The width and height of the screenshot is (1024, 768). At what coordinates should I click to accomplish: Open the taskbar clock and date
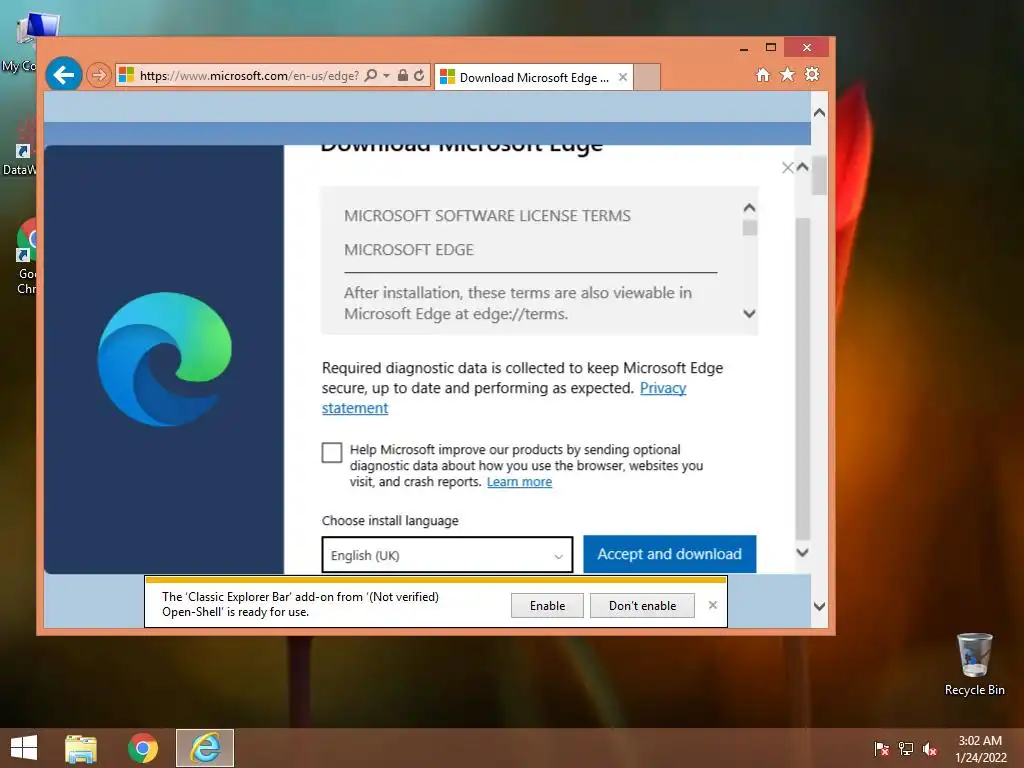(980, 749)
